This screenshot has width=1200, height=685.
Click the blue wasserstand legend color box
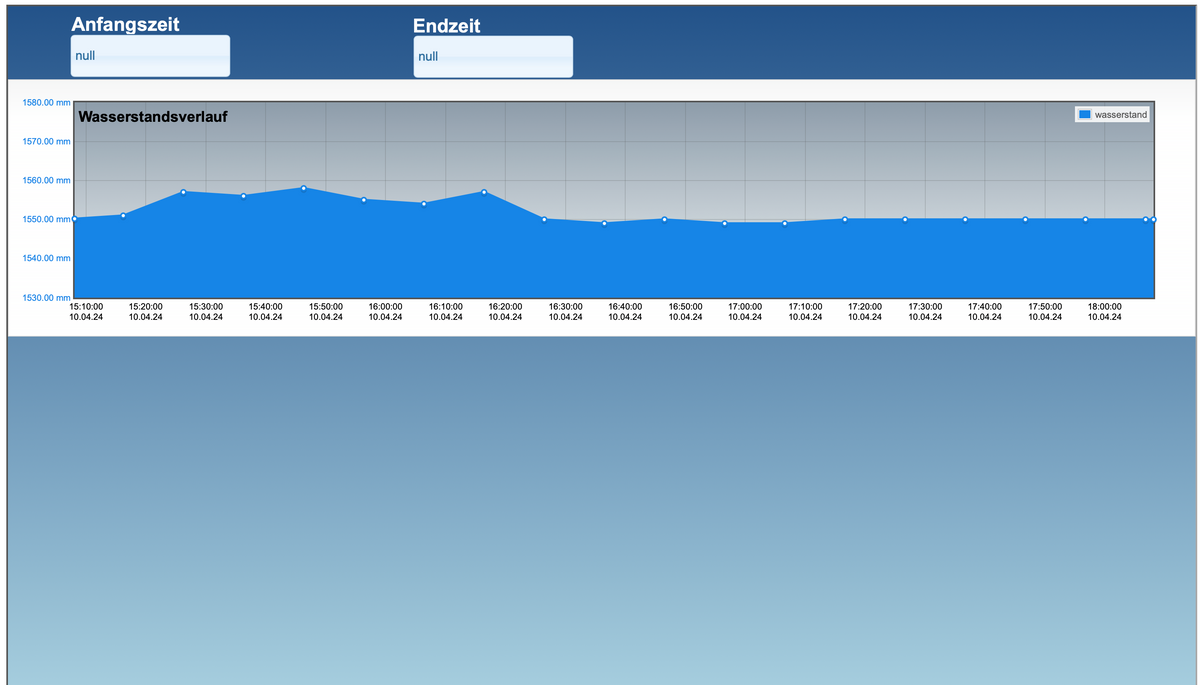point(1084,115)
